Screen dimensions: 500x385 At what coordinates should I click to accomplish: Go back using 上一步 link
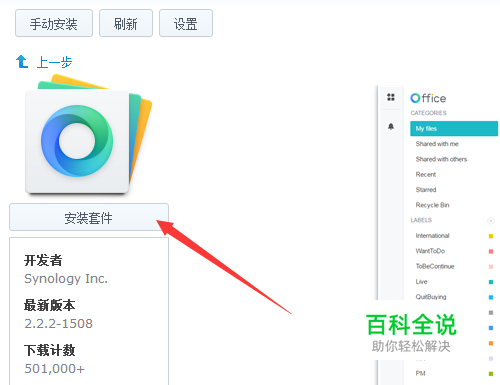[54, 62]
